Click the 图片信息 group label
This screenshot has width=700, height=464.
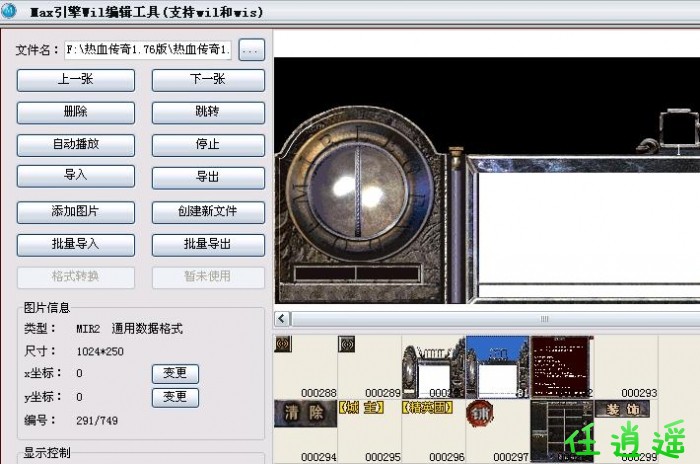pos(47,308)
